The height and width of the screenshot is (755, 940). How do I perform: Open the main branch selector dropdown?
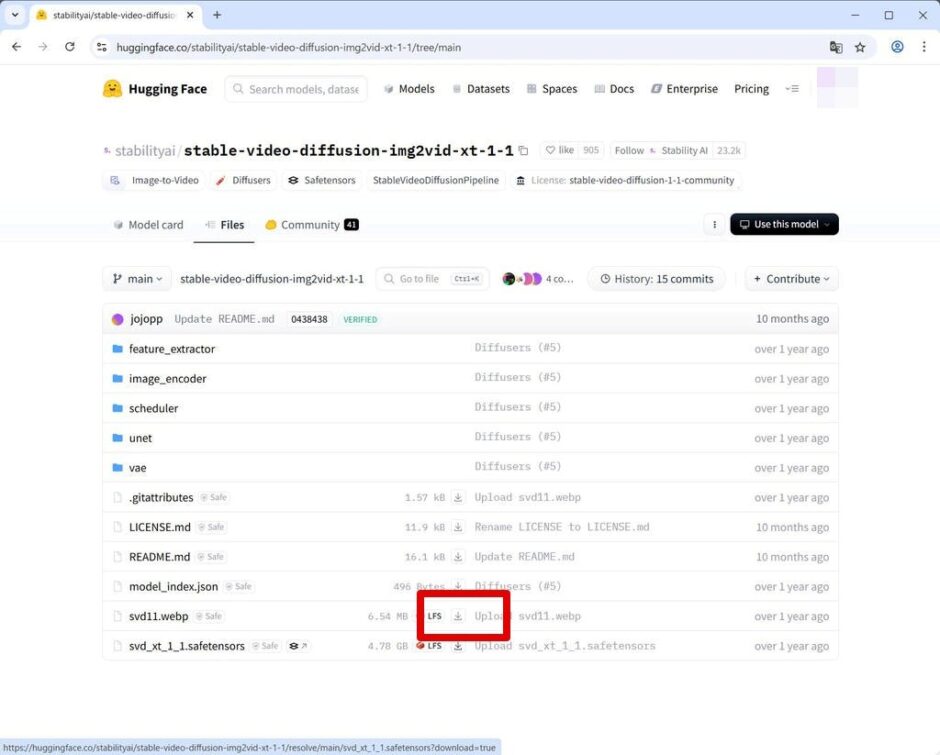(x=136, y=279)
